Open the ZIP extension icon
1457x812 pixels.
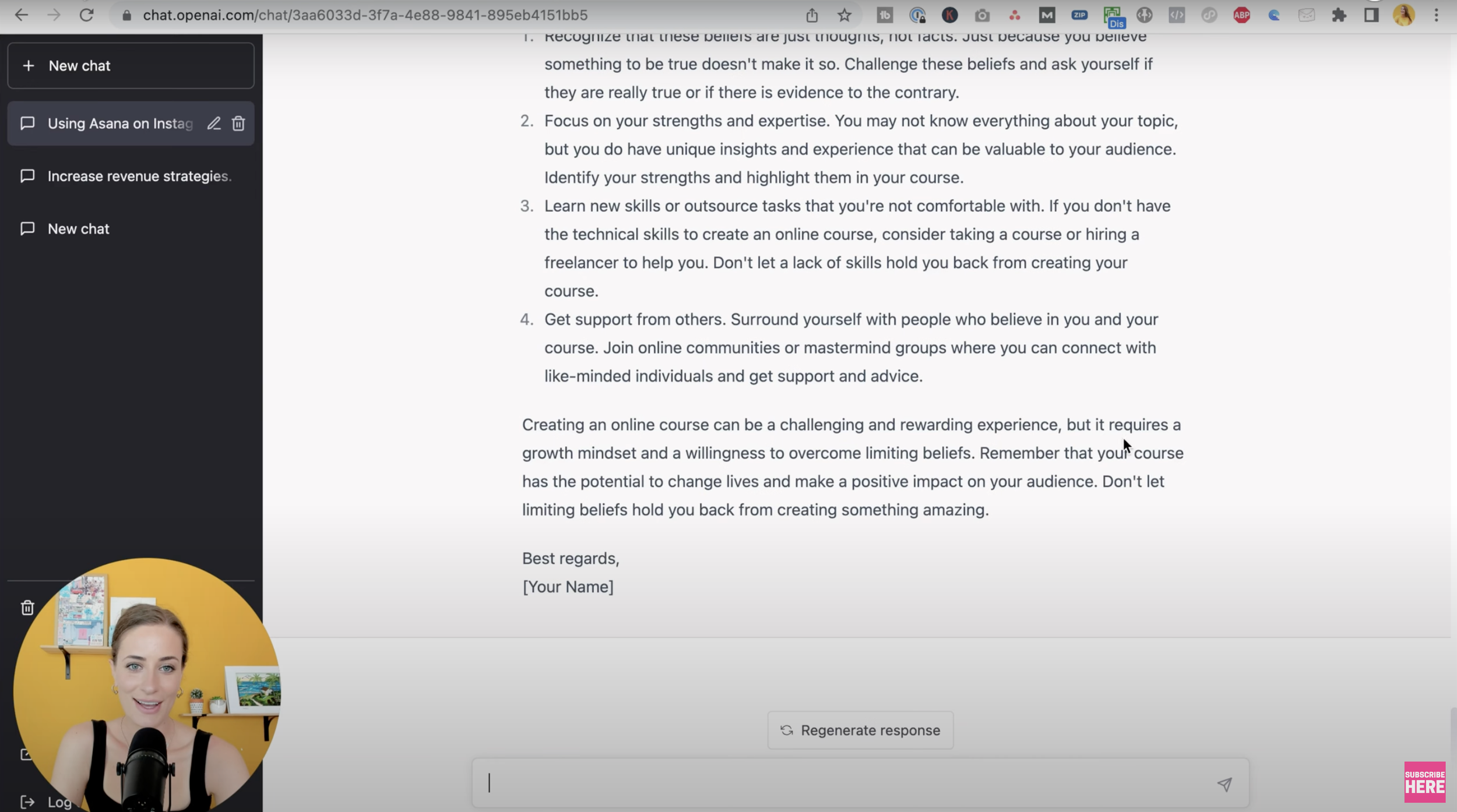[1079, 15]
